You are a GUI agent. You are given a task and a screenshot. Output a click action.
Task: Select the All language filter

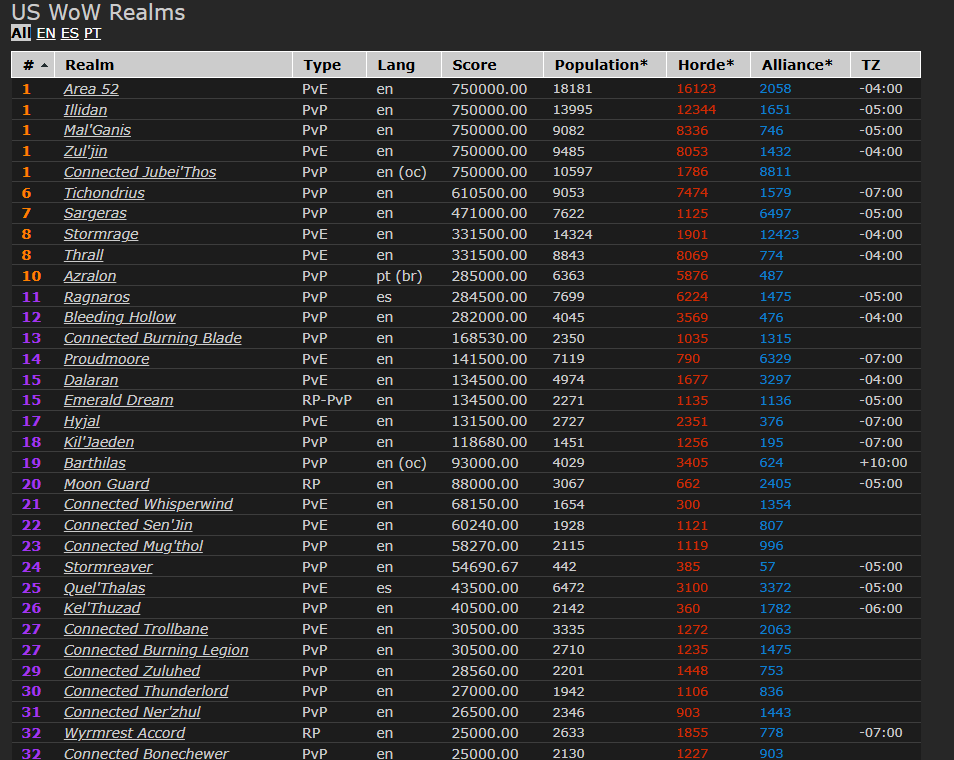tap(21, 33)
